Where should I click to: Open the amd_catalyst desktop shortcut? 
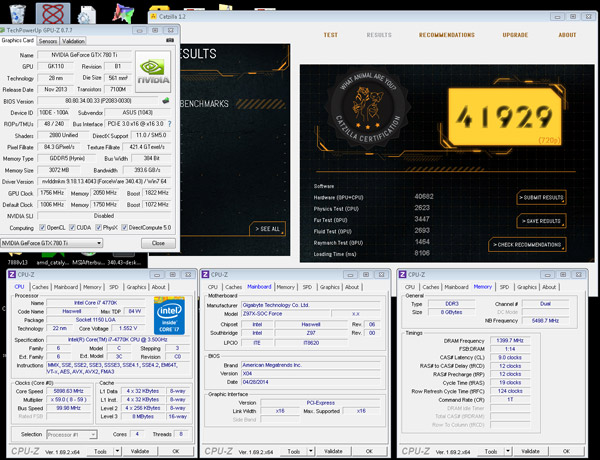[52, 258]
